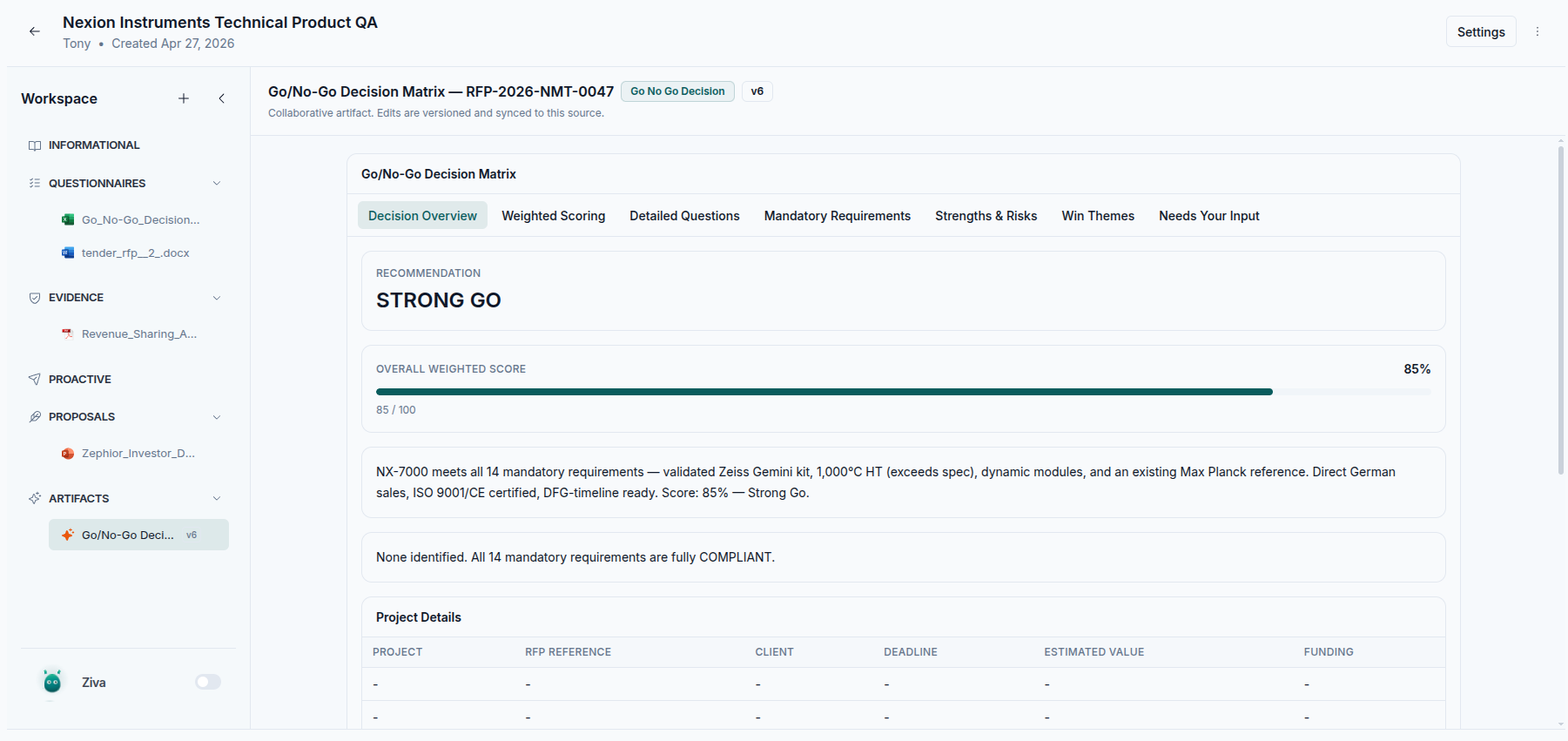Screen dimensions: 1568x741
Task: Open the Needs Your Input tab
Action: 1208,216
